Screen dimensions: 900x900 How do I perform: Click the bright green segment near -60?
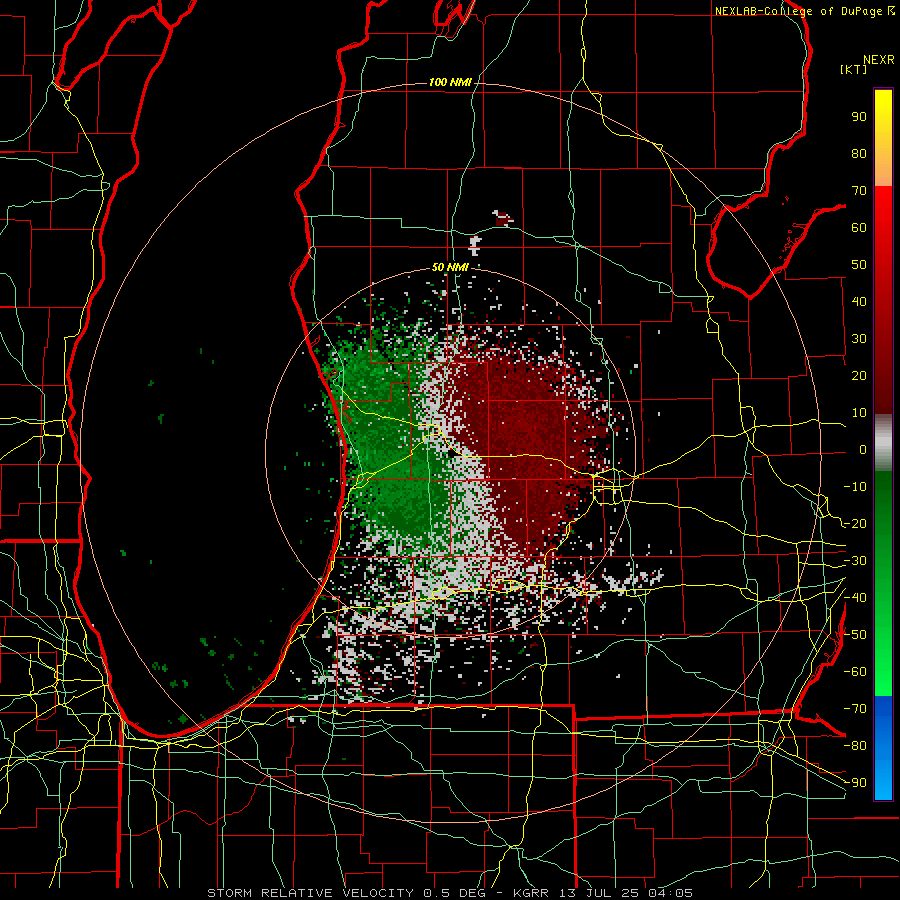883,672
